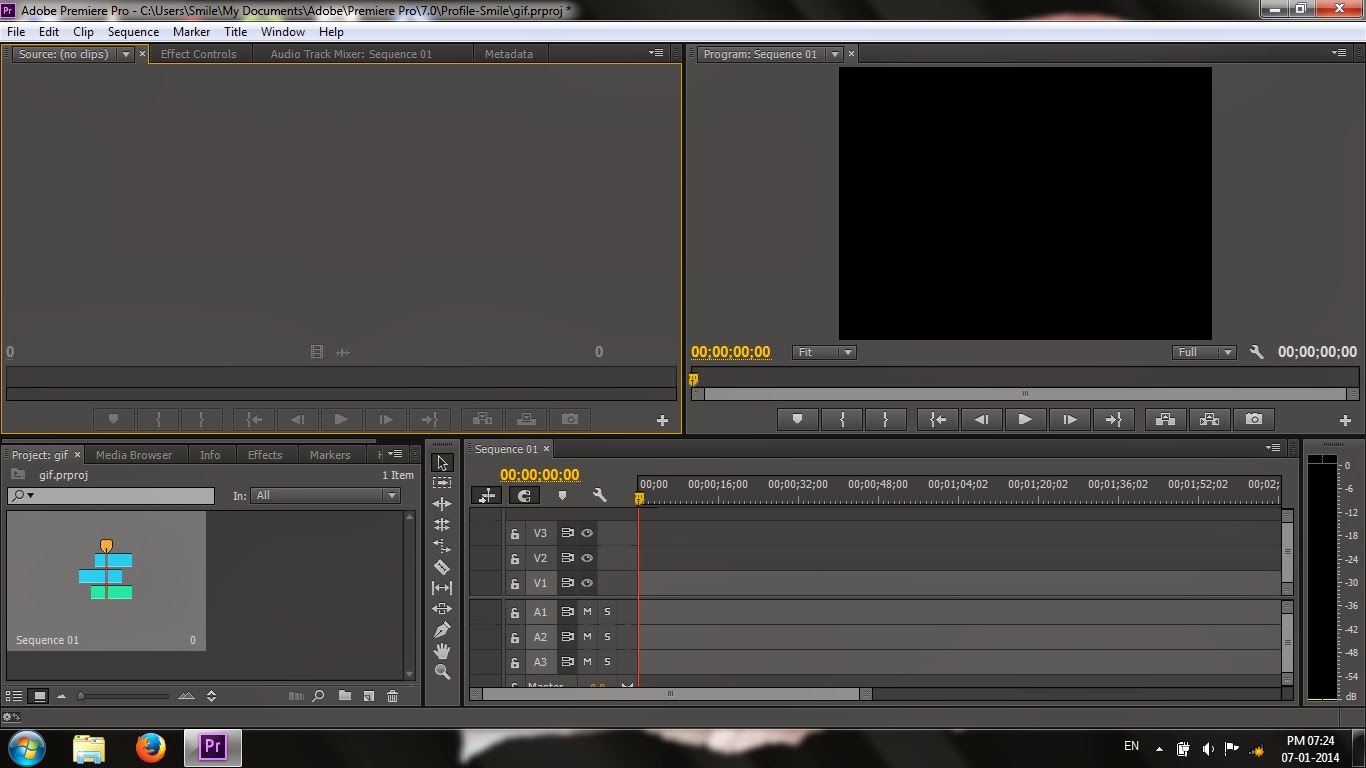The width and height of the screenshot is (1366, 768).
Task: Open Source panel flyout menu
Action: [x=656, y=53]
